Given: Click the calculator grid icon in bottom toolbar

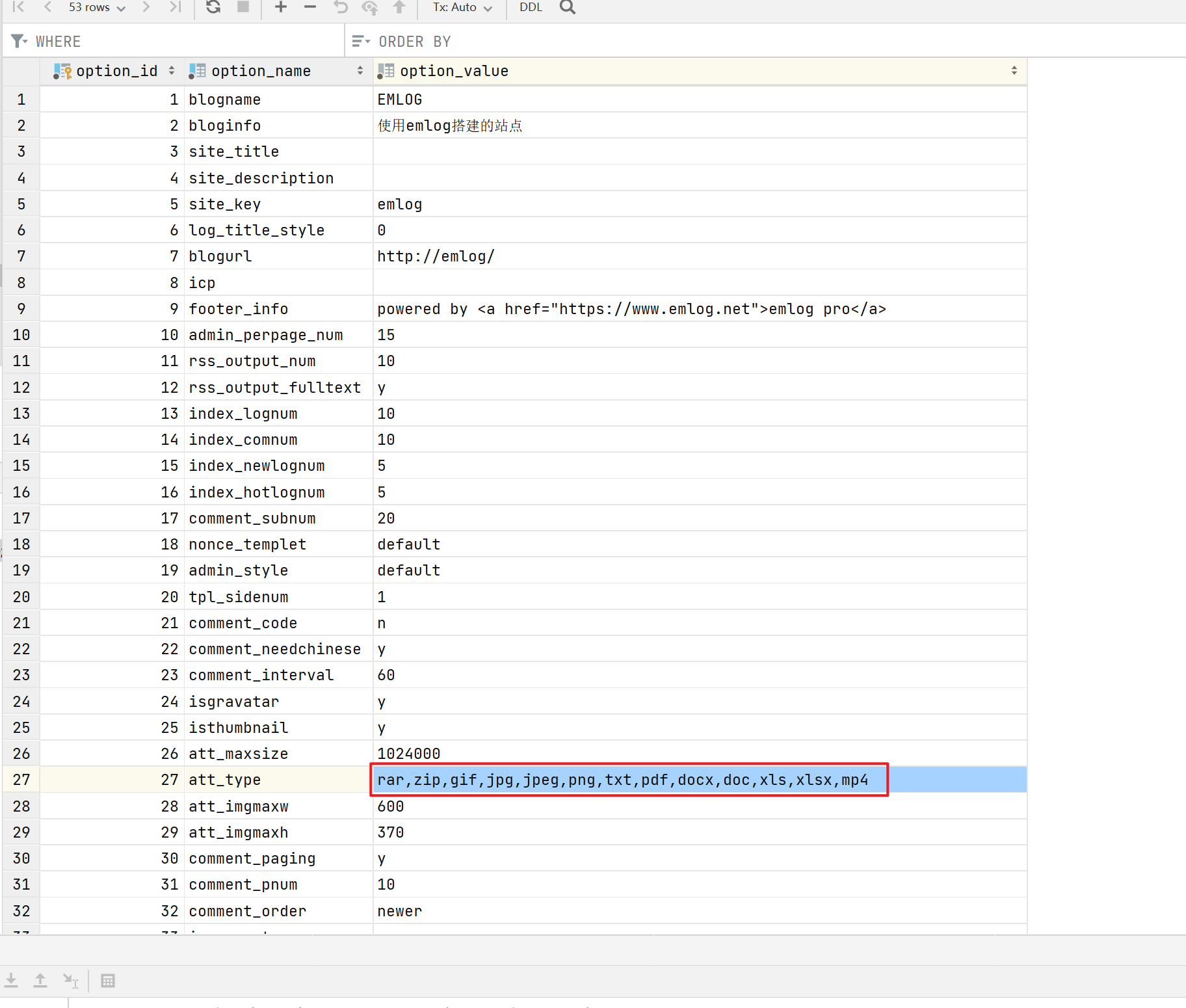Looking at the screenshot, I should click(x=108, y=981).
